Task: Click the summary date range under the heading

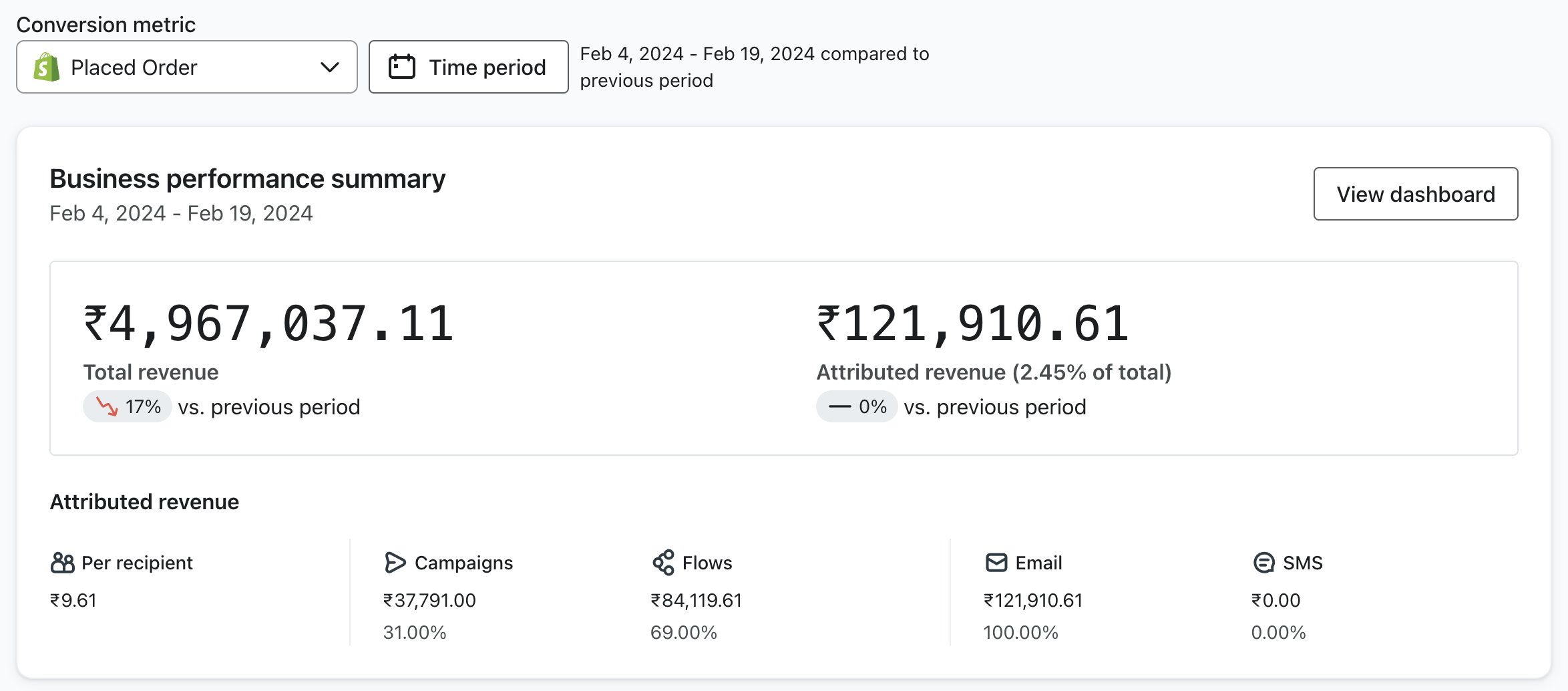Action: point(181,213)
